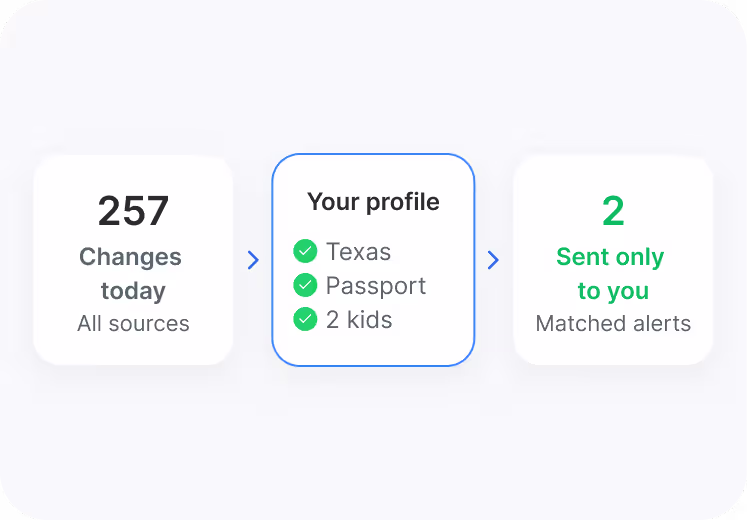Click the Changes today heading
This screenshot has width=747, height=520.
coord(133,273)
